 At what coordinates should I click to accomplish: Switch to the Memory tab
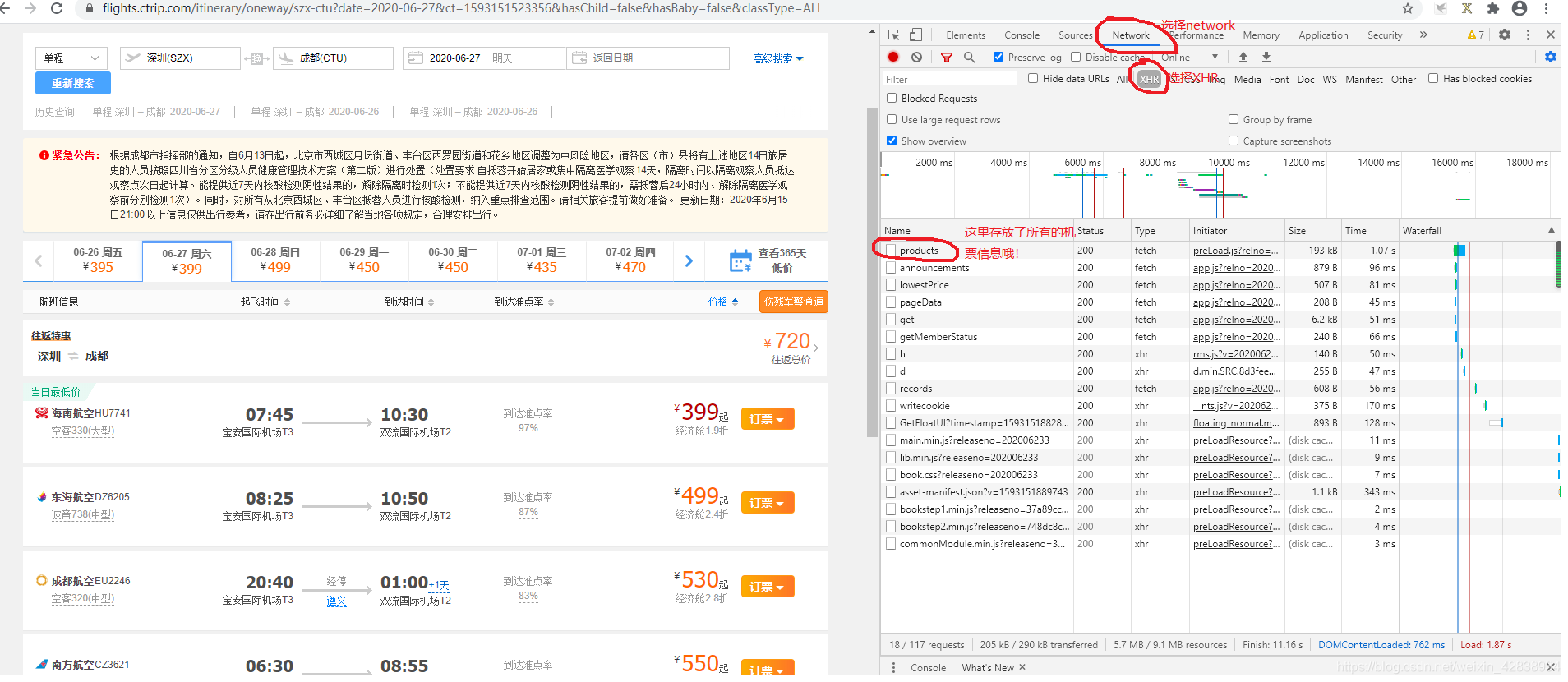pyautogui.click(x=1261, y=35)
